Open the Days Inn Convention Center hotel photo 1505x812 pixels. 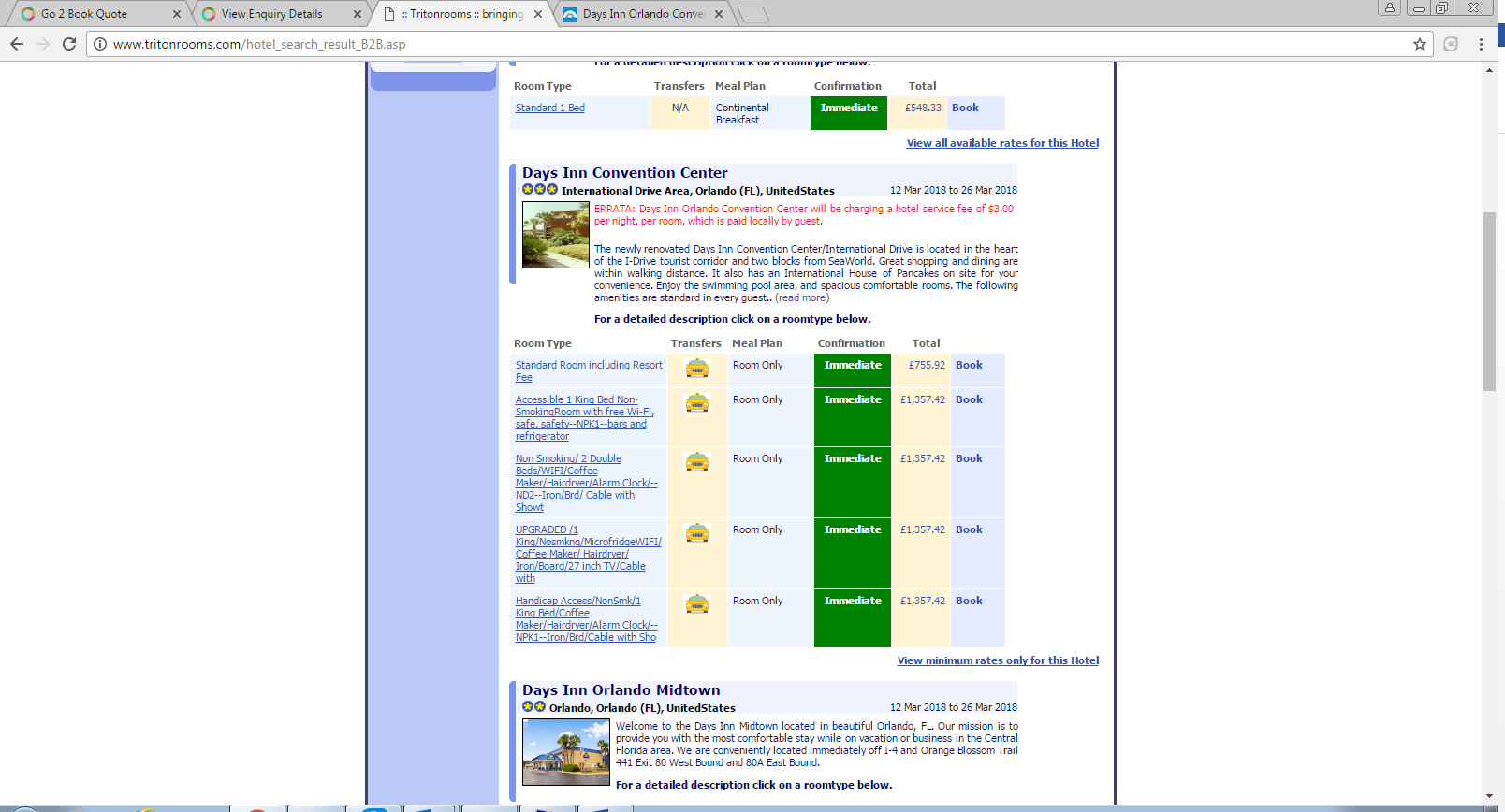(x=556, y=235)
